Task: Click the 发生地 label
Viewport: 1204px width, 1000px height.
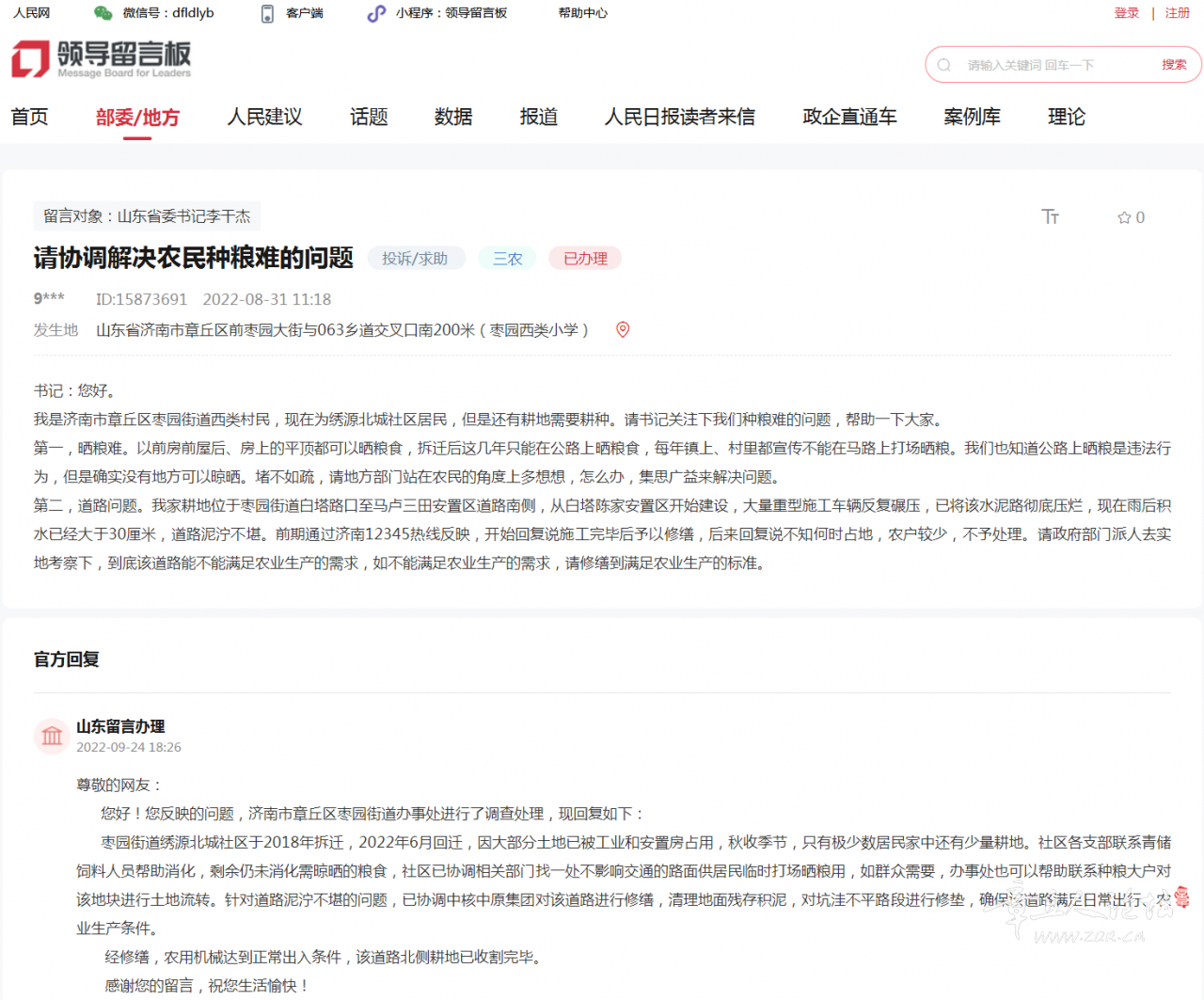Action: click(x=56, y=330)
